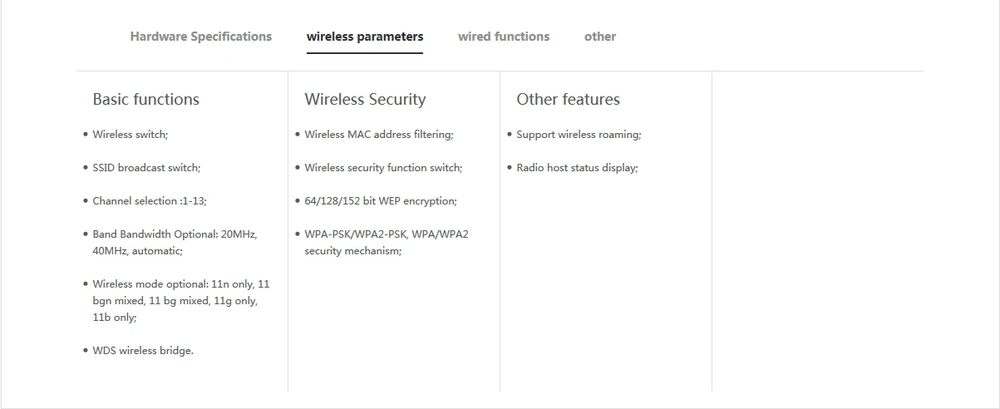Click the Other features heading

coord(568,100)
